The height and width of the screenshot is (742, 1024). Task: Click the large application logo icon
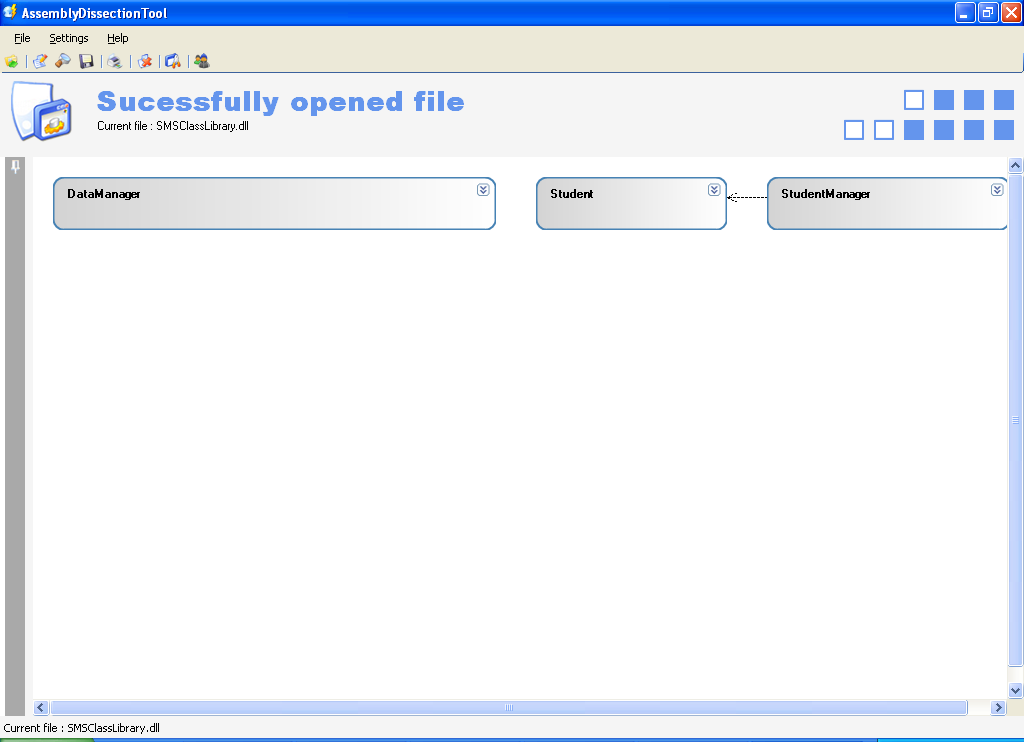tap(41, 111)
